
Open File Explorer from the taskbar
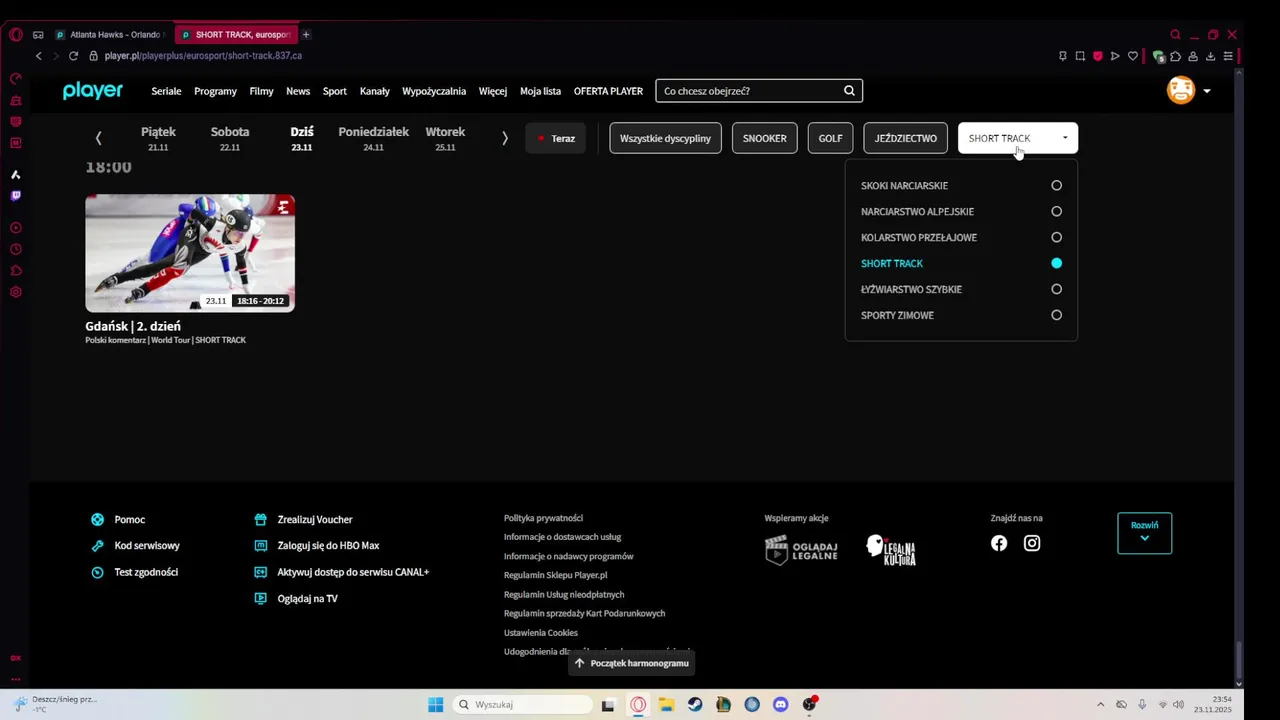tap(666, 705)
